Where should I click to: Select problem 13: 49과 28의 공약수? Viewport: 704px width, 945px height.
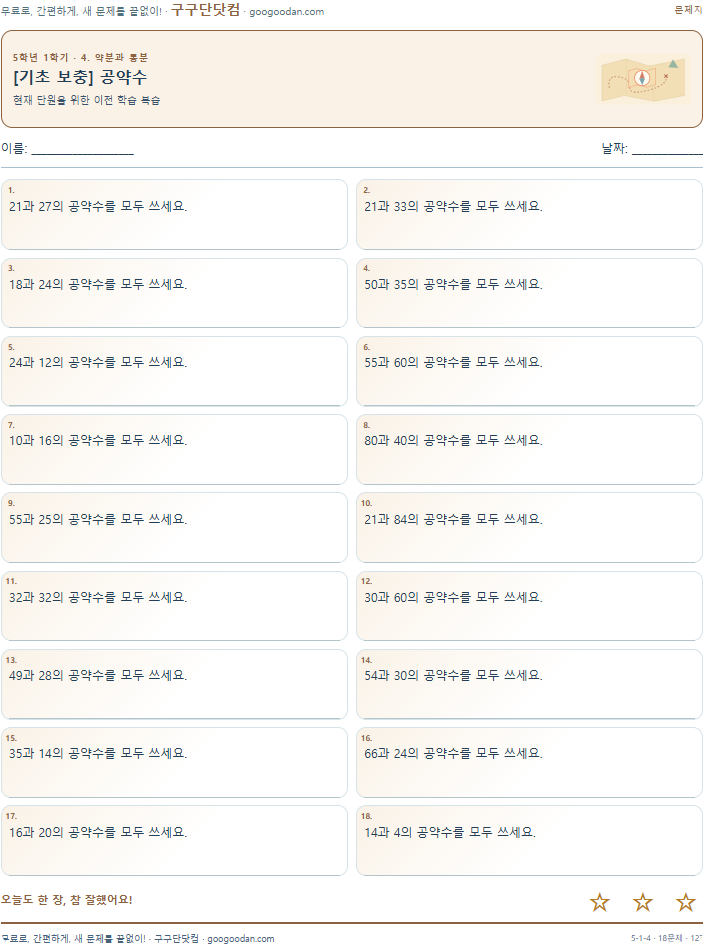point(174,684)
